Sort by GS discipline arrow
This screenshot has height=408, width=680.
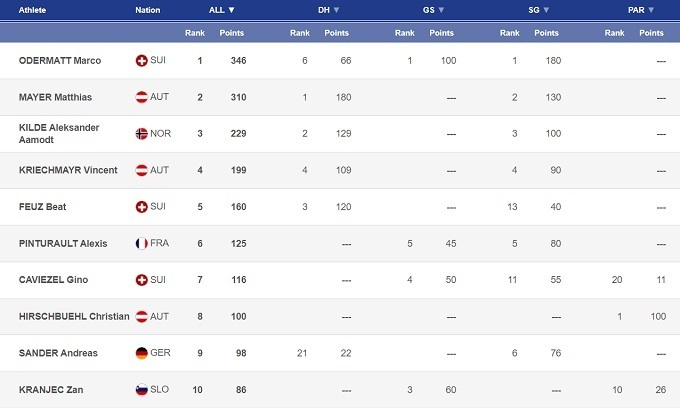point(441,10)
